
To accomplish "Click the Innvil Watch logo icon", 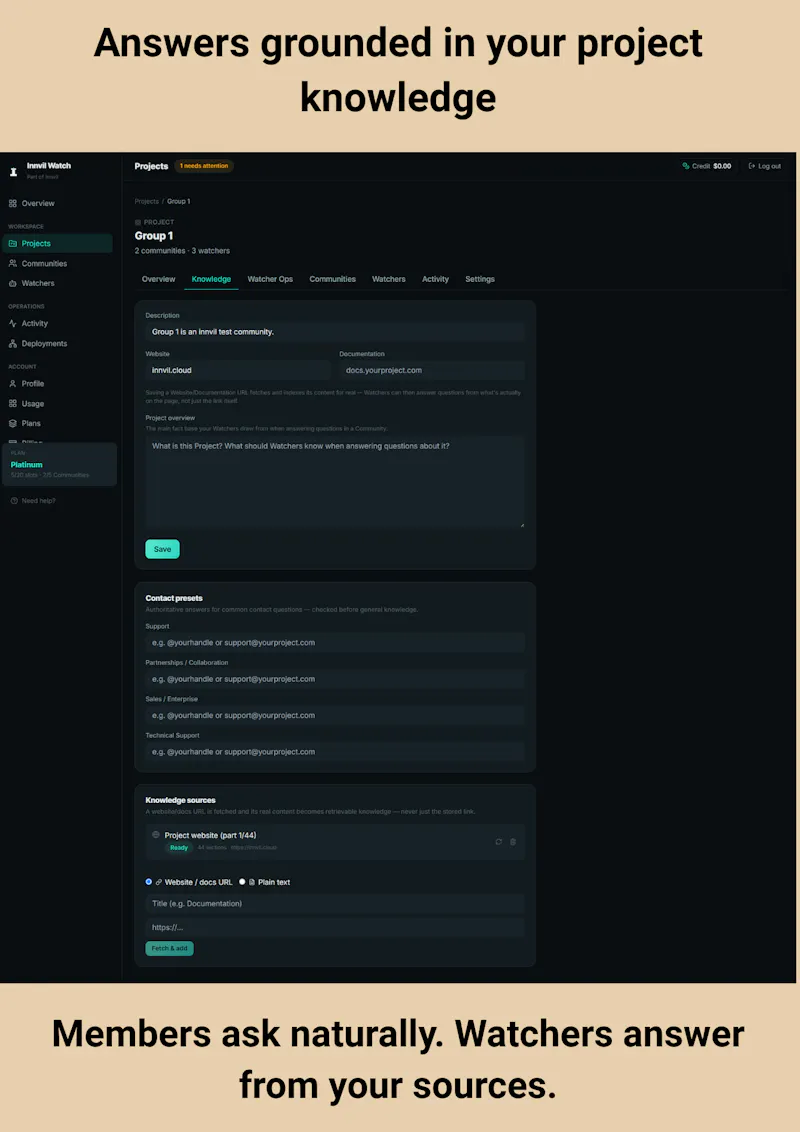I will tap(13, 171).
